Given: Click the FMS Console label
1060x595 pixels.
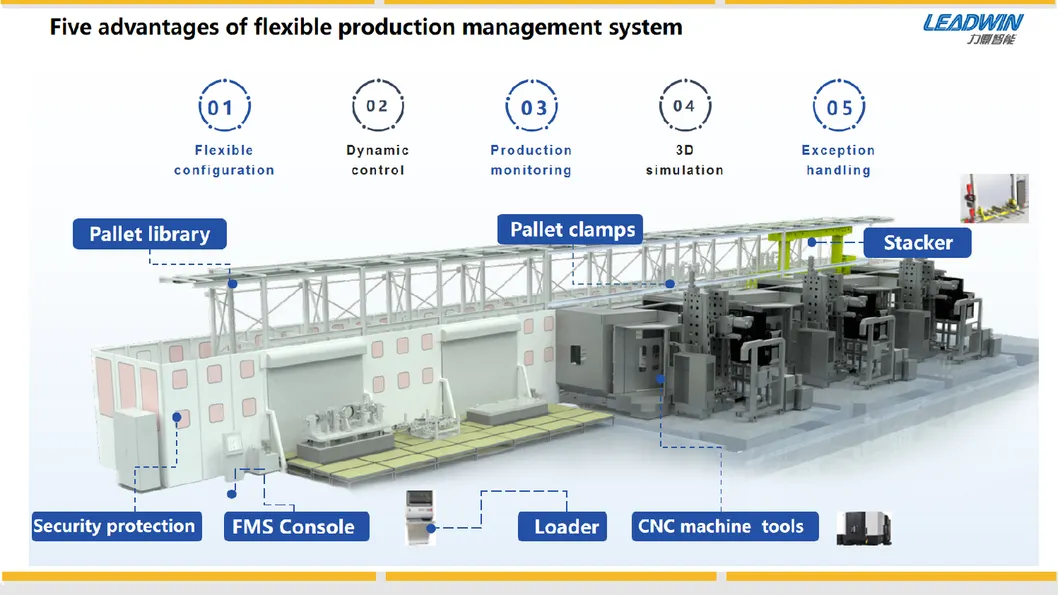Looking at the screenshot, I should tap(295, 527).
